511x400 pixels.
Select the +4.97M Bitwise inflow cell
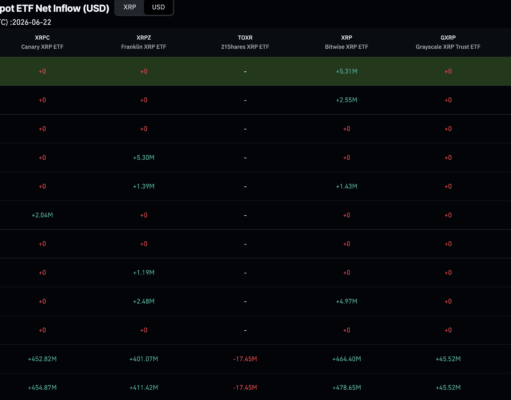point(347,301)
